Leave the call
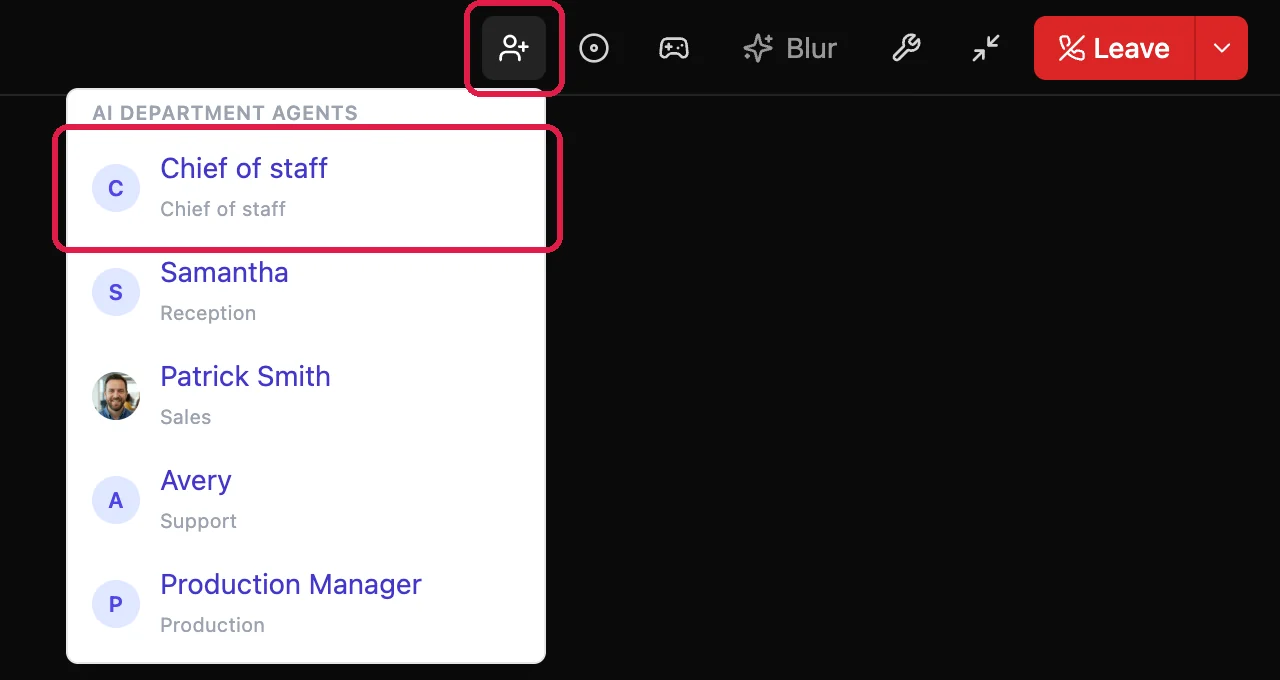1280x680 pixels. tap(1114, 48)
